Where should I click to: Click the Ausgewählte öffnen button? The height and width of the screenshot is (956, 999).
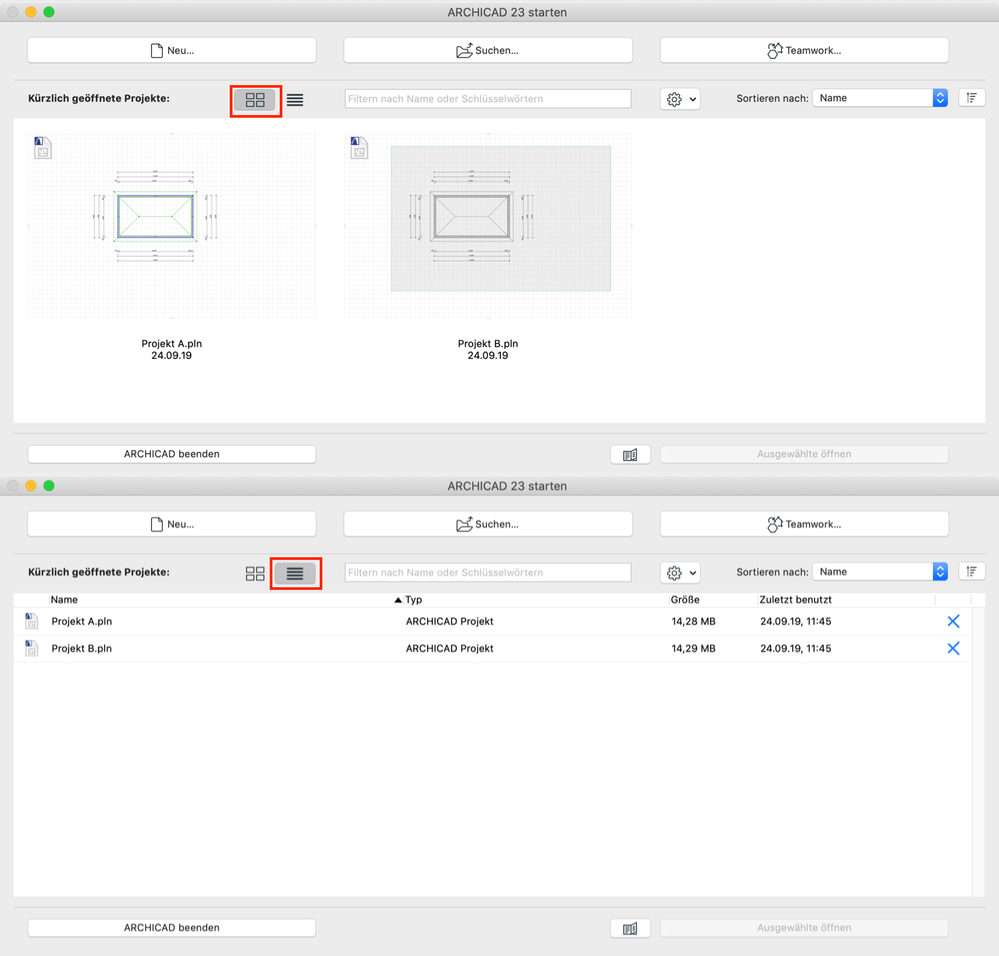[804, 453]
